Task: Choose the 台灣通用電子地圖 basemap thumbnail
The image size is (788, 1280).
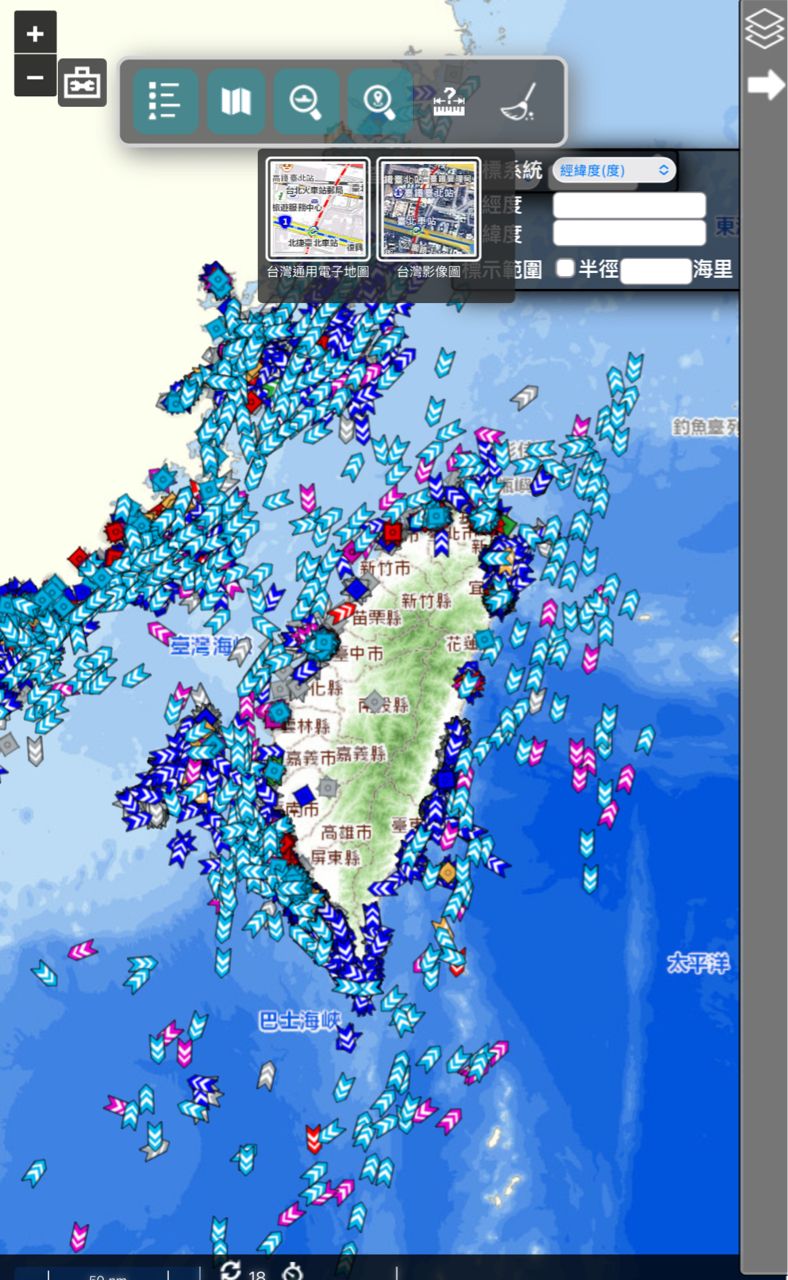Action: click(x=318, y=209)
